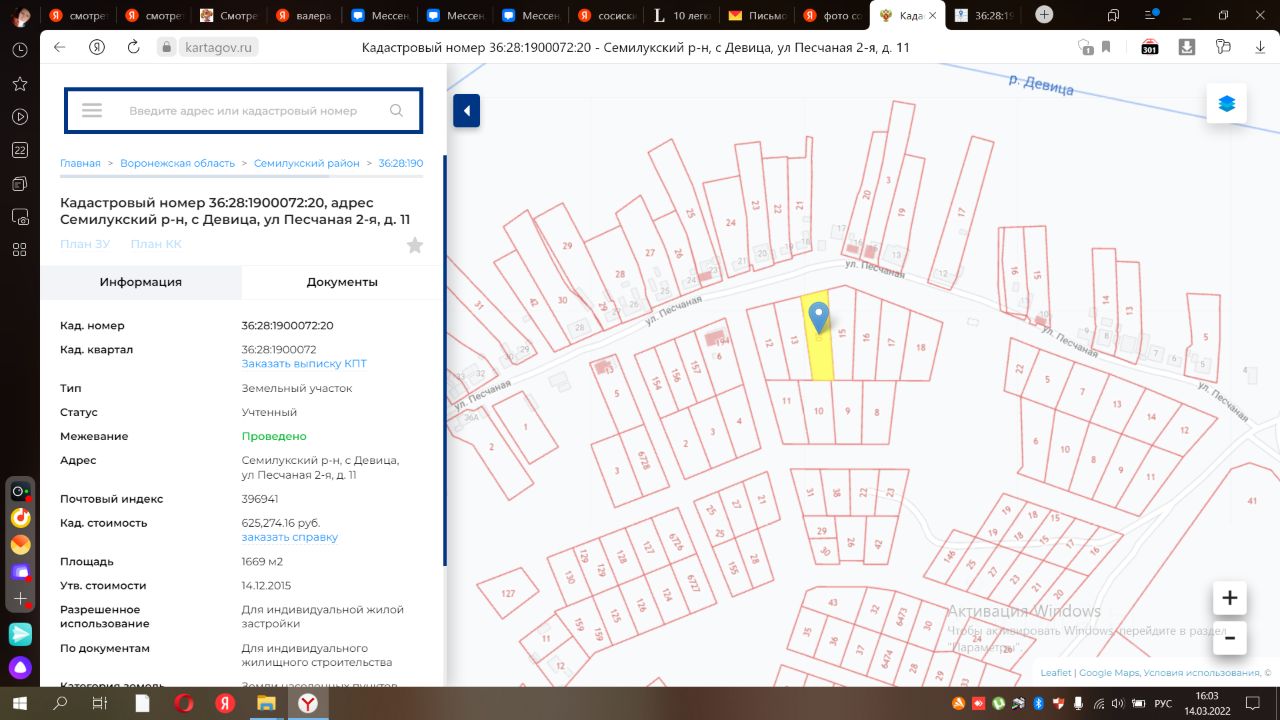This screenshot has width=1280, height=720.
Task: Click the magnifier search icon
Action: (x=397, y=111)
